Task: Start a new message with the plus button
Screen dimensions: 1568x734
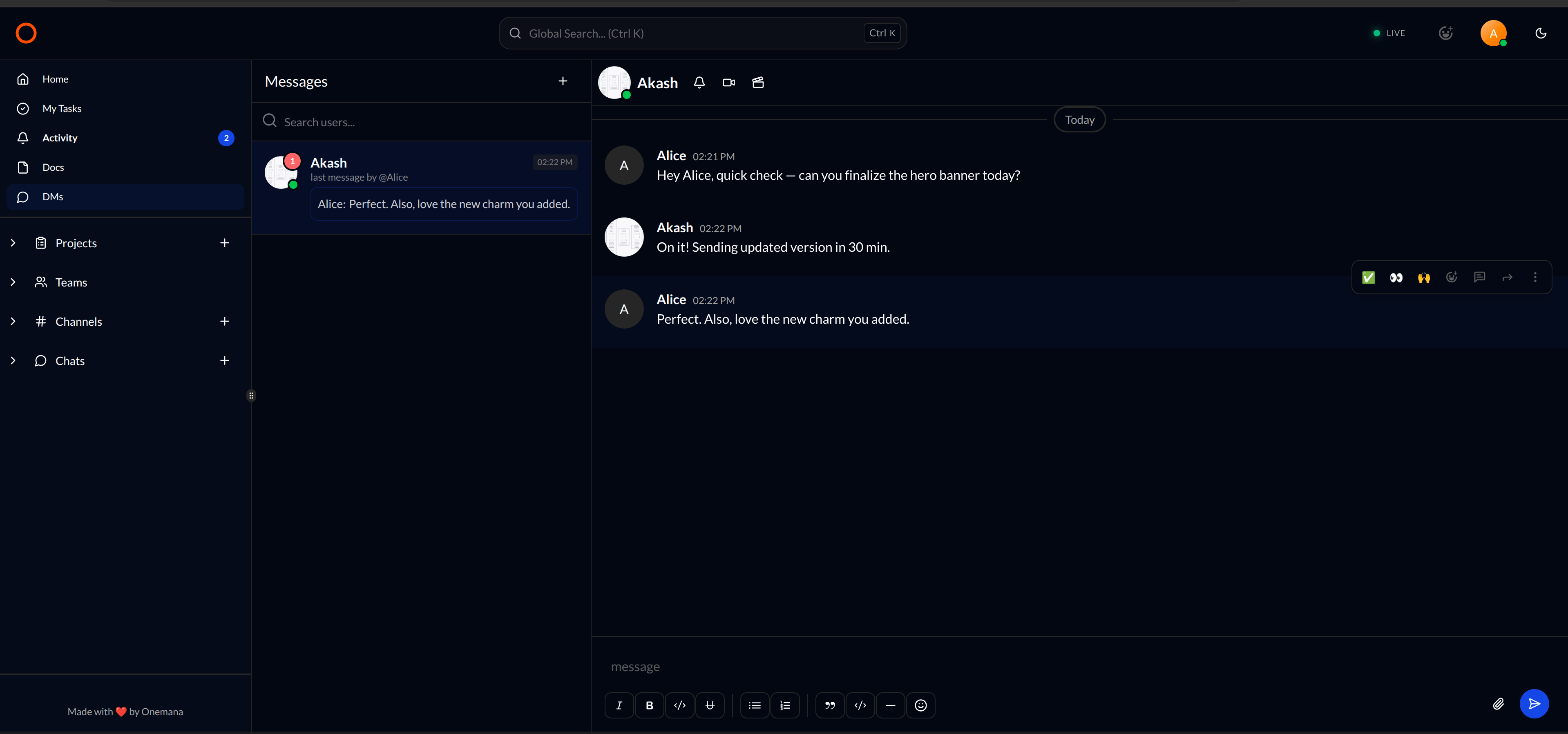Action: 563,81
